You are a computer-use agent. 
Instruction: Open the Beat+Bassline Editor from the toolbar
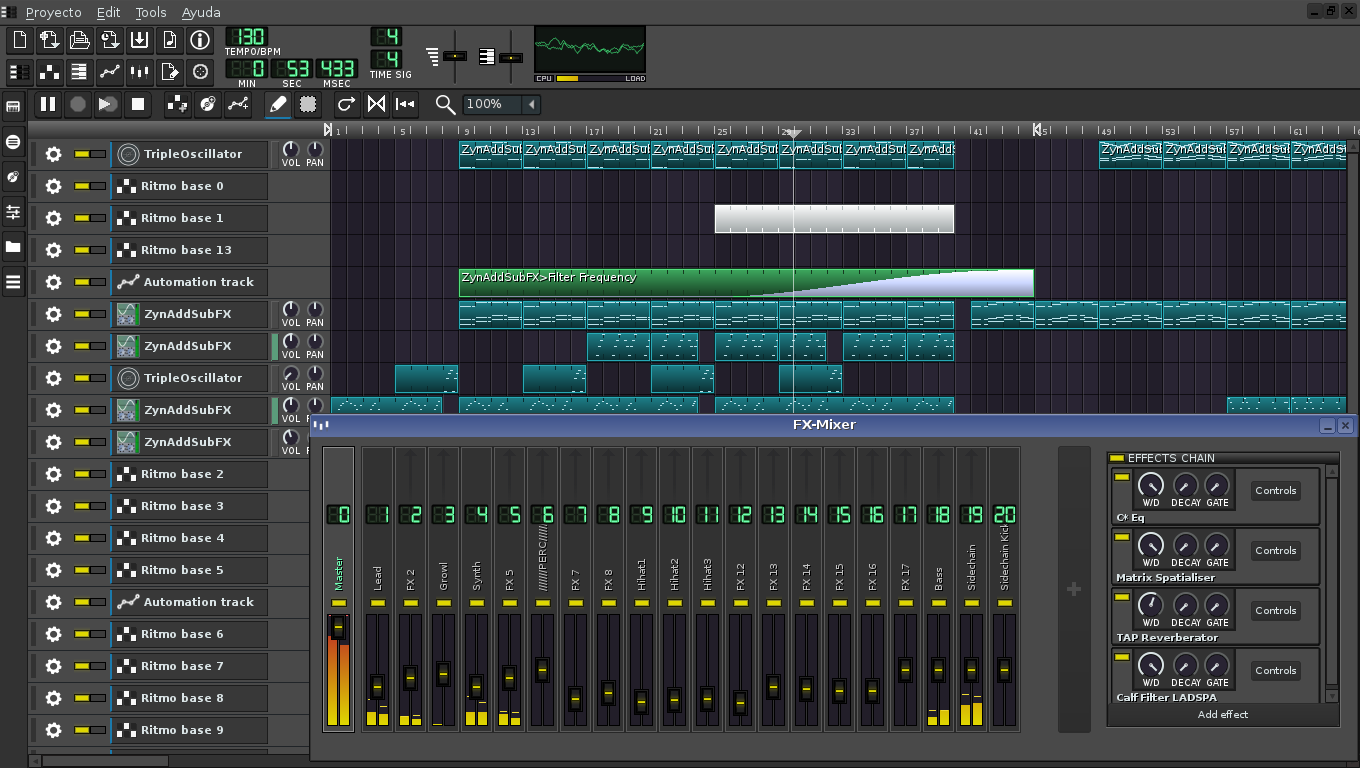coord(49,72)
